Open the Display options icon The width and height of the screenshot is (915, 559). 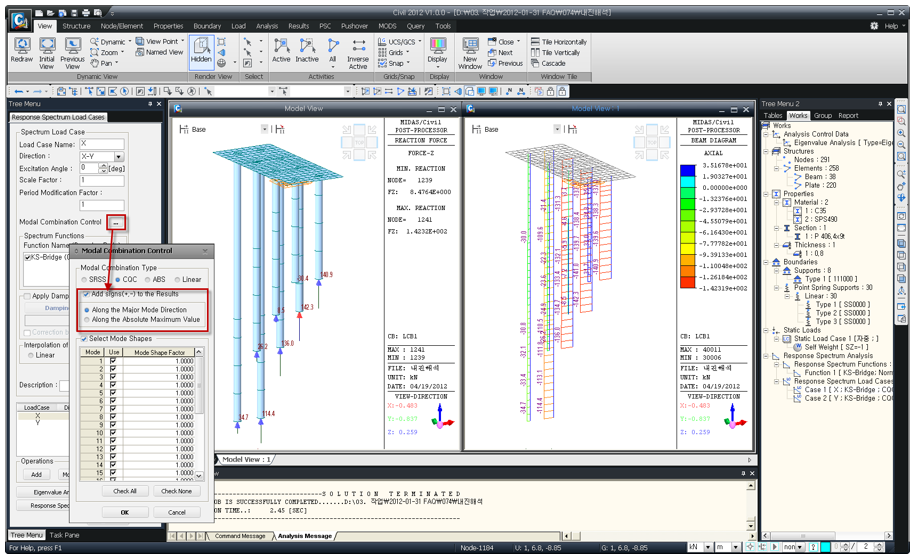[438, 46]
